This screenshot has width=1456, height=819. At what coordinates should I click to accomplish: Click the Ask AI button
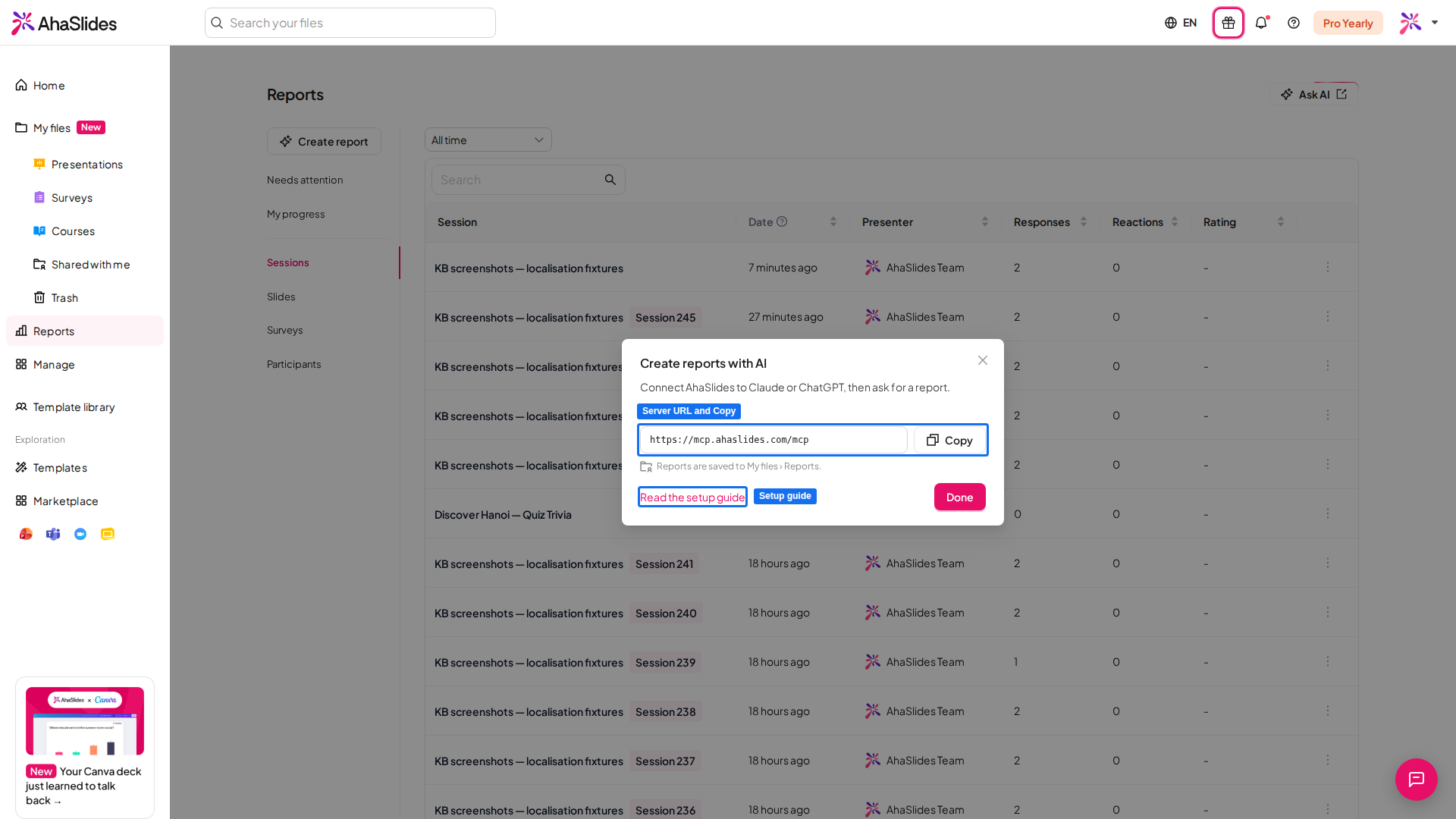click(x=1313, y=94)
